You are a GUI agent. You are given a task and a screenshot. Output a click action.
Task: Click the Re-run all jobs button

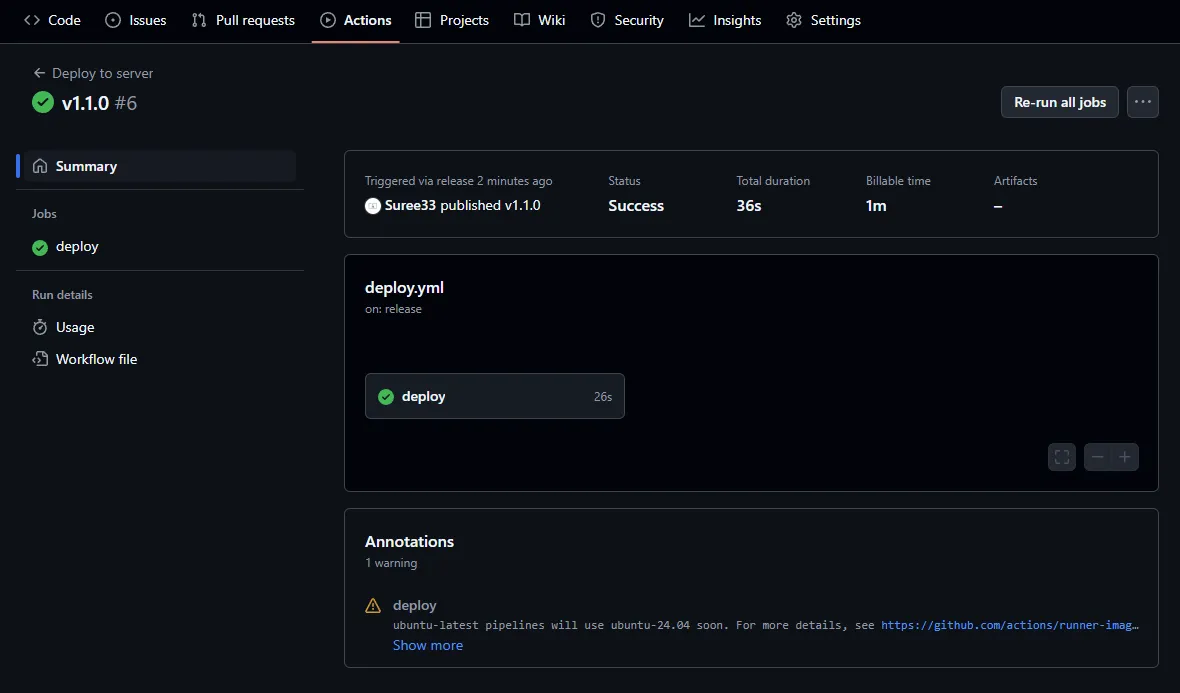pyautogui.click(x=1059, y=102)
